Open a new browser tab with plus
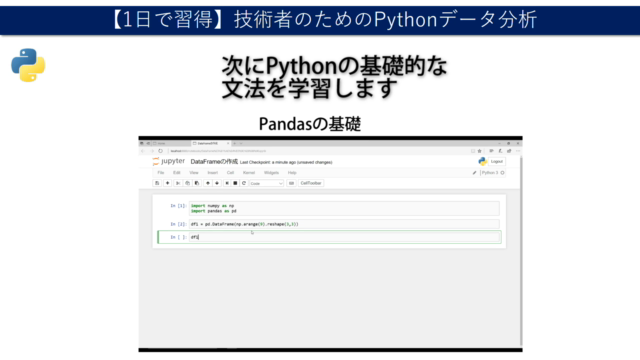The image size is (640, 360). (235, 144)
